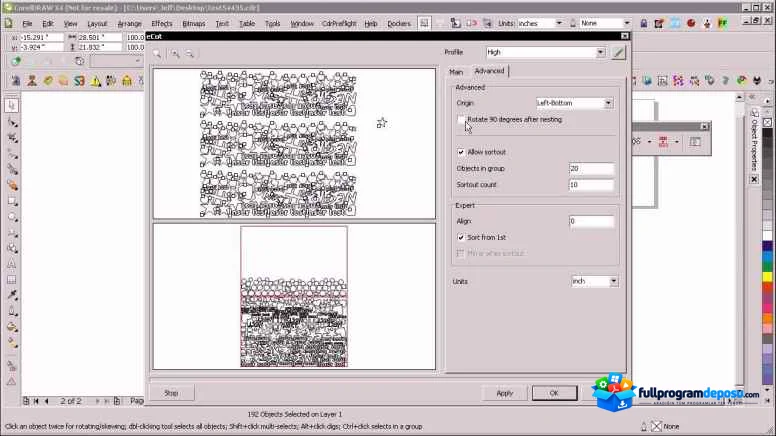
Task: Click the Objects in group input field
Action: (591, 169)
